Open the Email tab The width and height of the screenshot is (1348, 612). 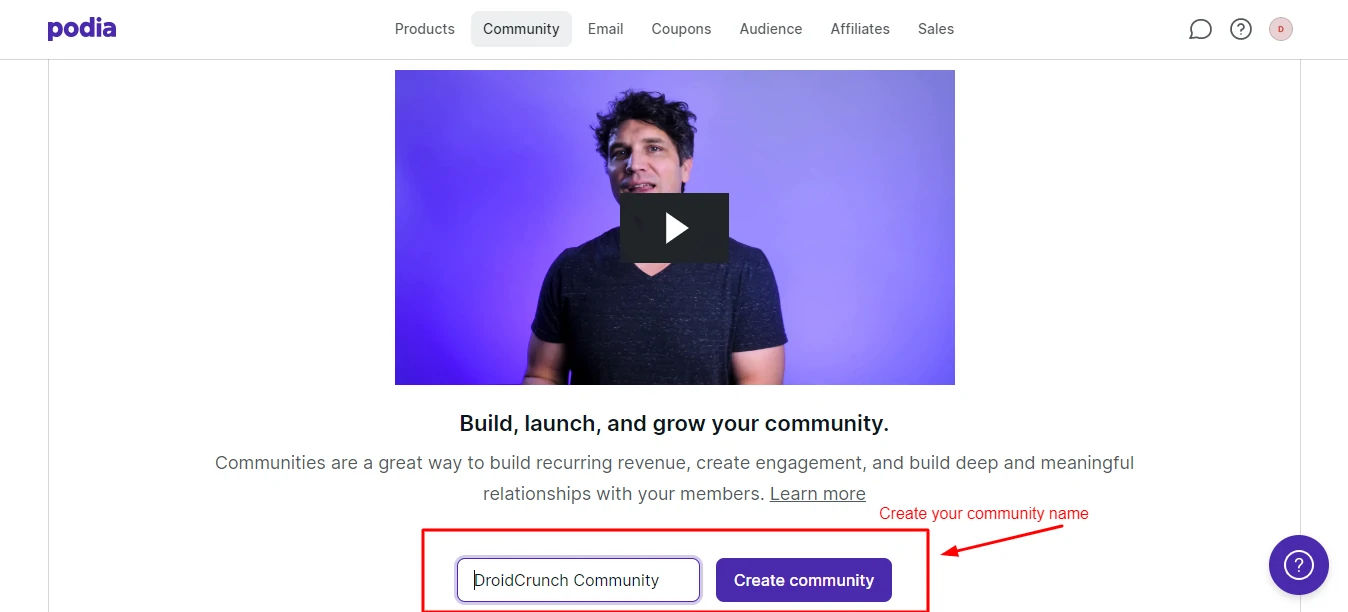point(606,29)
